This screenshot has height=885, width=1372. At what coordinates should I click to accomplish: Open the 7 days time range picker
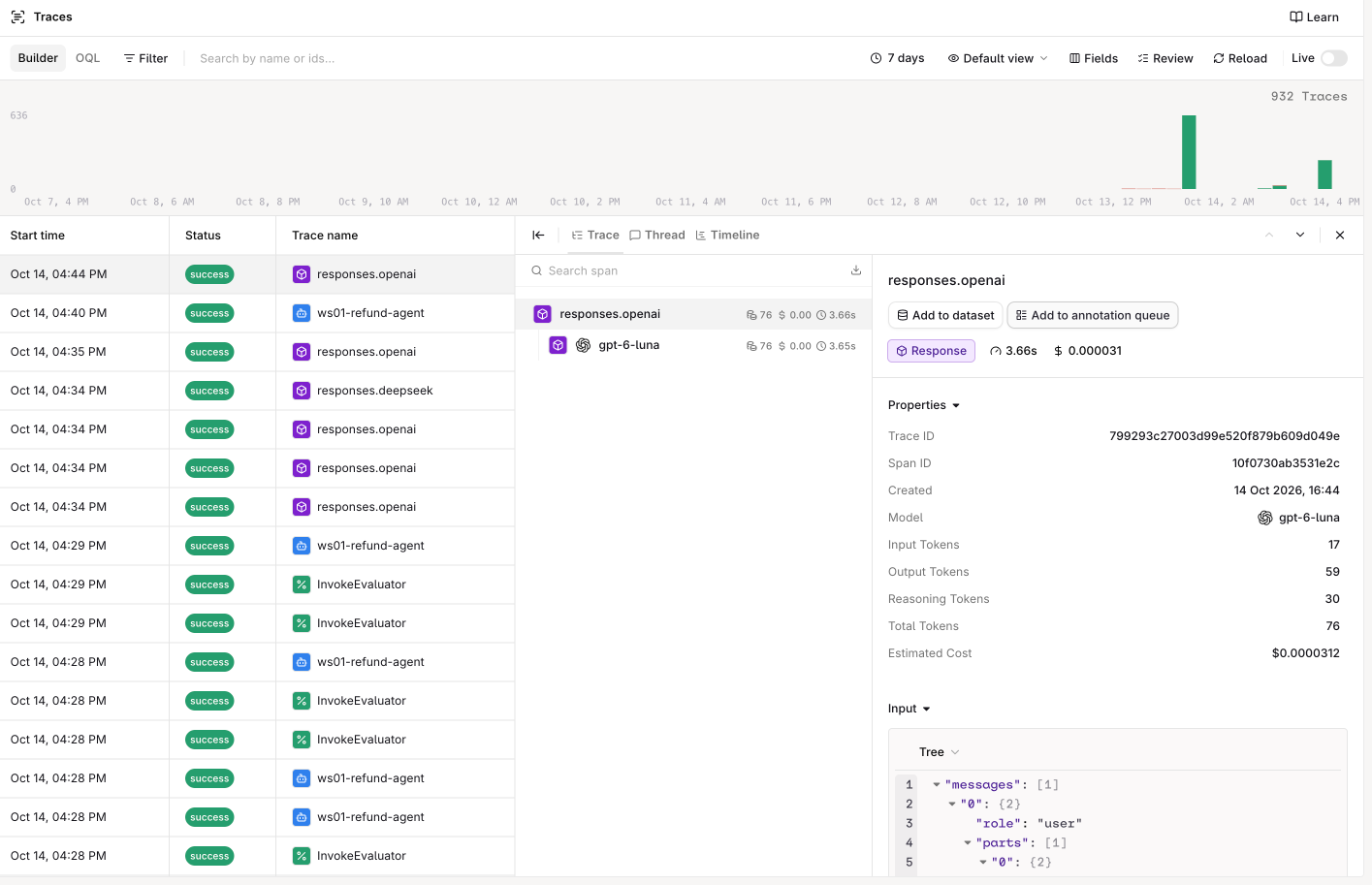(x=897, y=58)
